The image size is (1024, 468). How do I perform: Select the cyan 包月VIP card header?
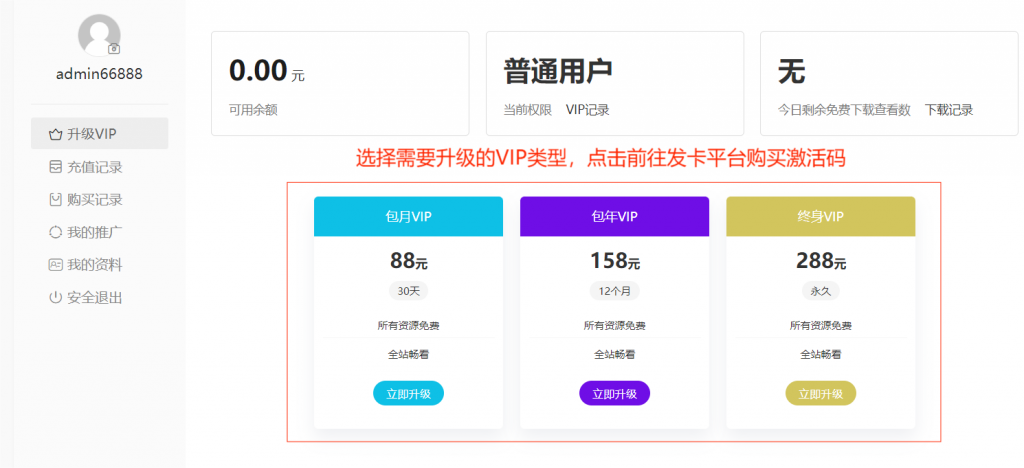[x=408, y=217]
